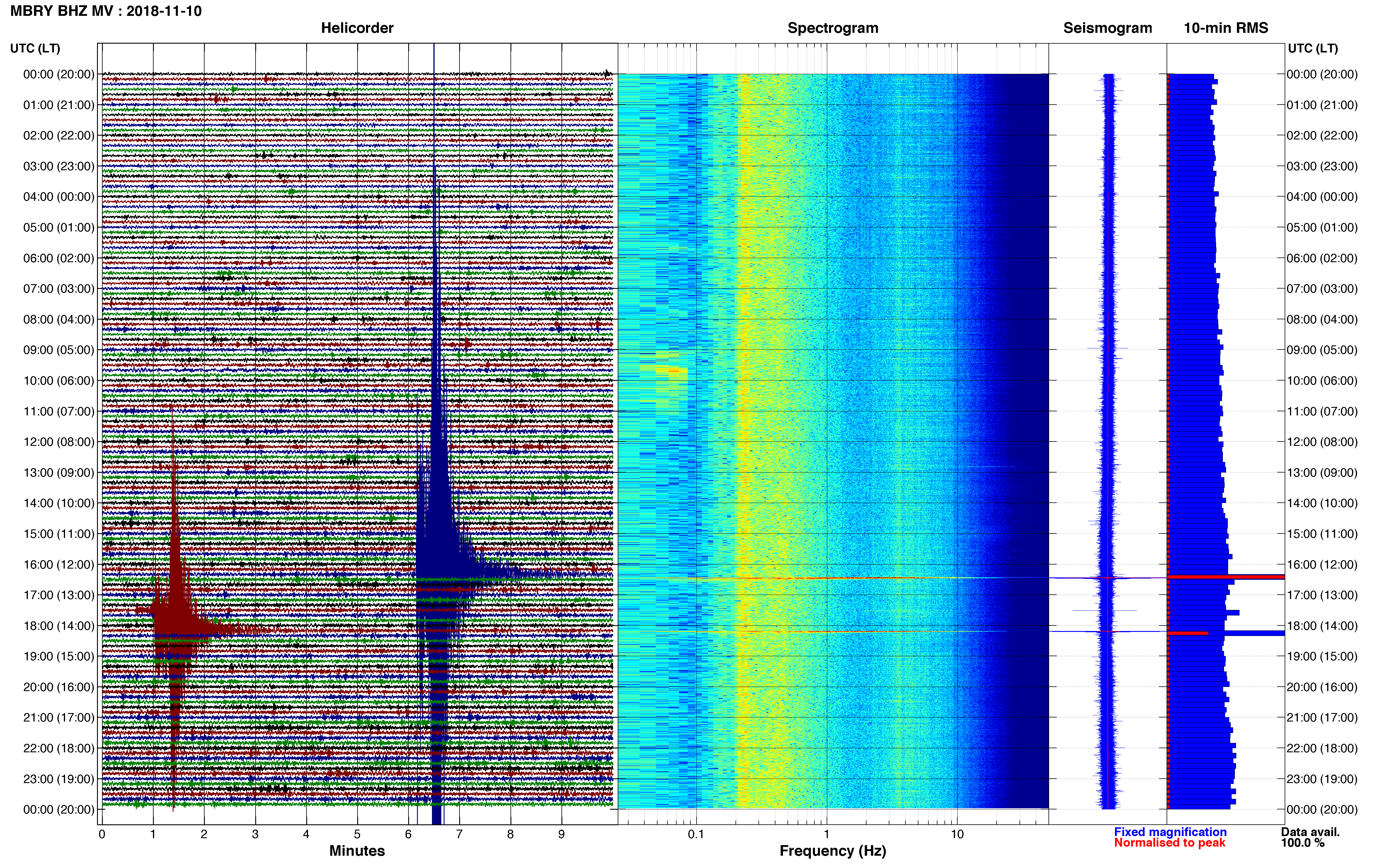Click the Frequency (Hz) axis label
The image size is (1389, 868).
[833, 851]
